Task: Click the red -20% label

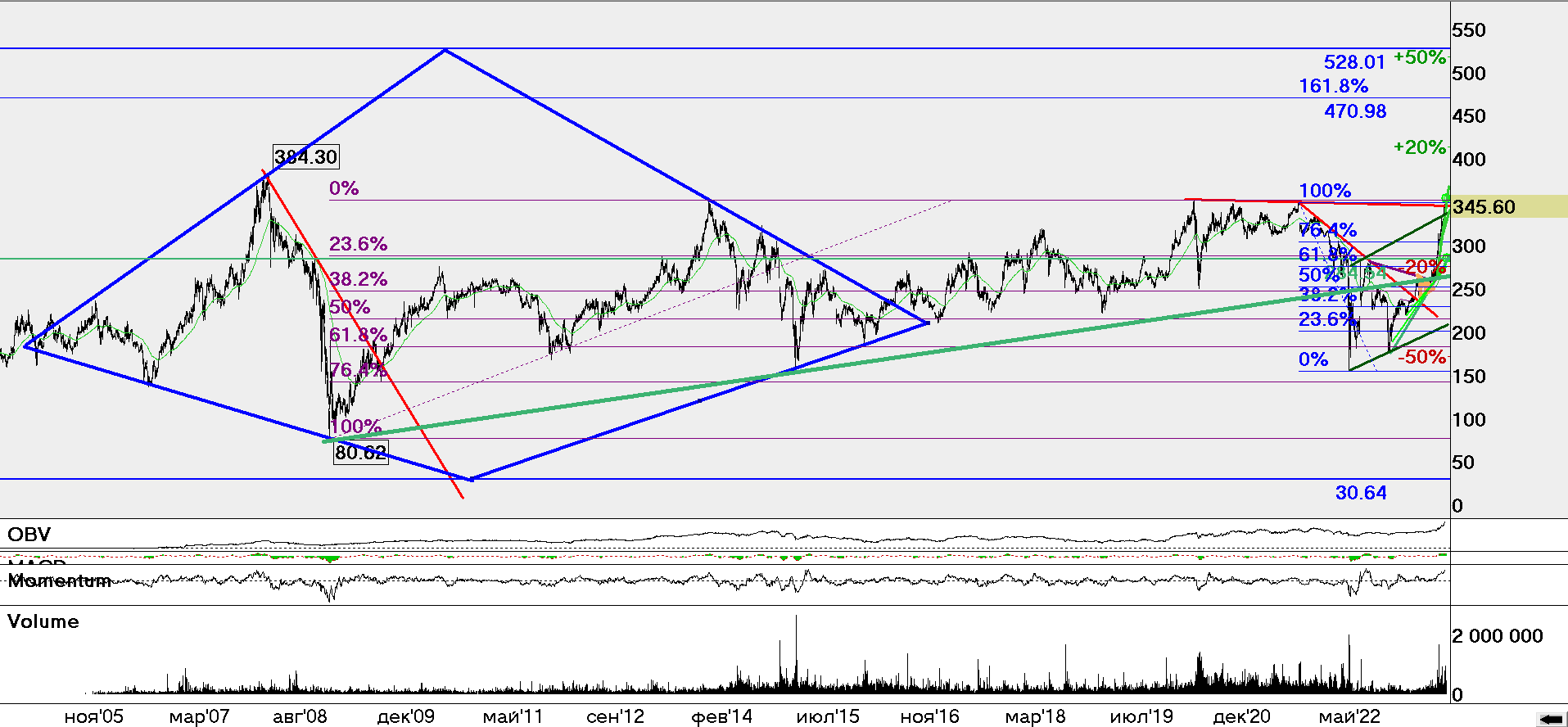Action: (1424, 267)
